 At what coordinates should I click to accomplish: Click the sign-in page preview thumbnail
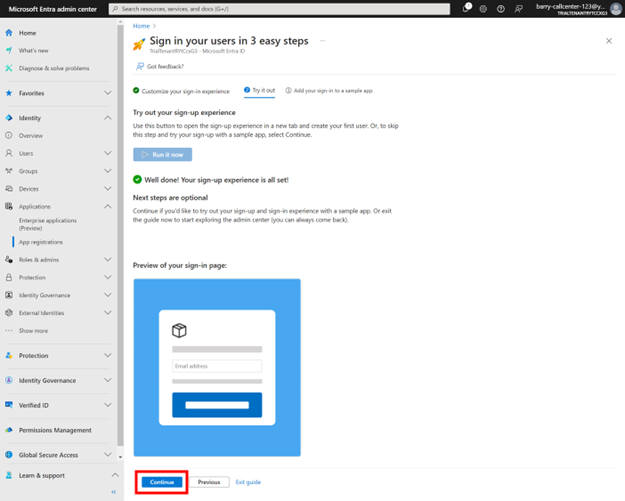[x=217, y=367]
